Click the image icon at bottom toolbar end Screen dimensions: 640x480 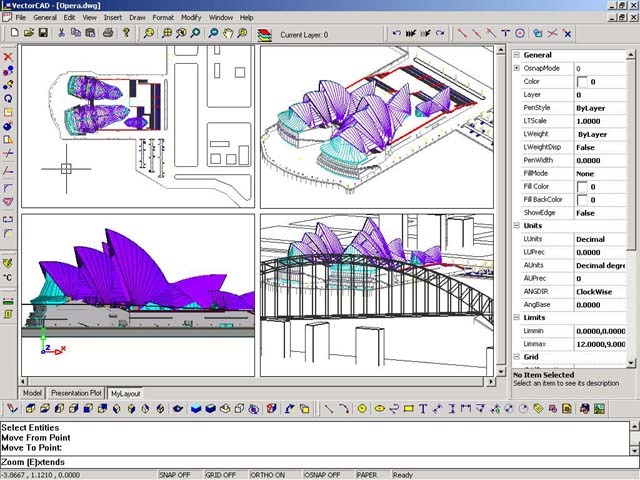(x=599, y=409)
